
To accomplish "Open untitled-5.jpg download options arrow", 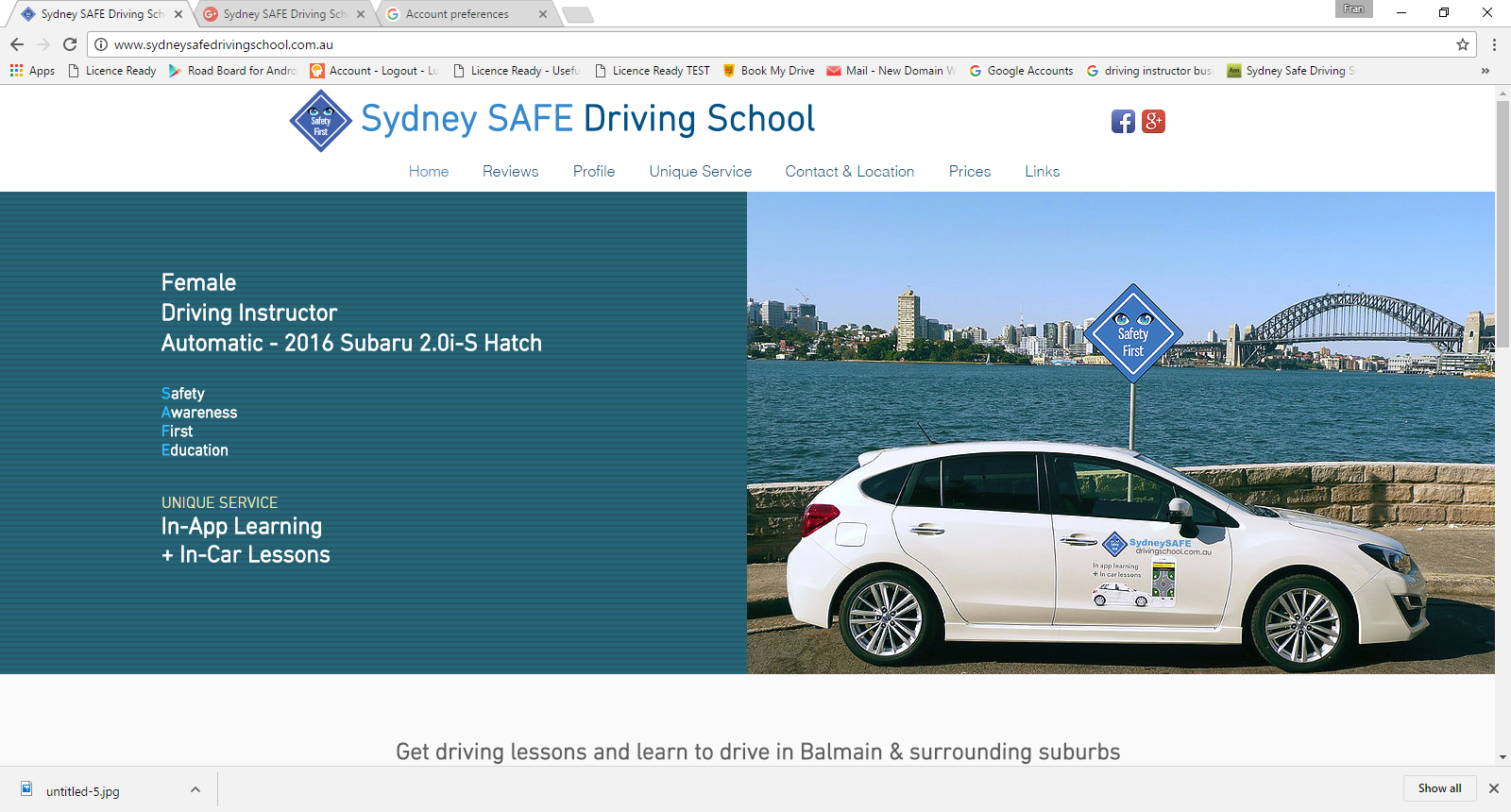I will 195,789.
